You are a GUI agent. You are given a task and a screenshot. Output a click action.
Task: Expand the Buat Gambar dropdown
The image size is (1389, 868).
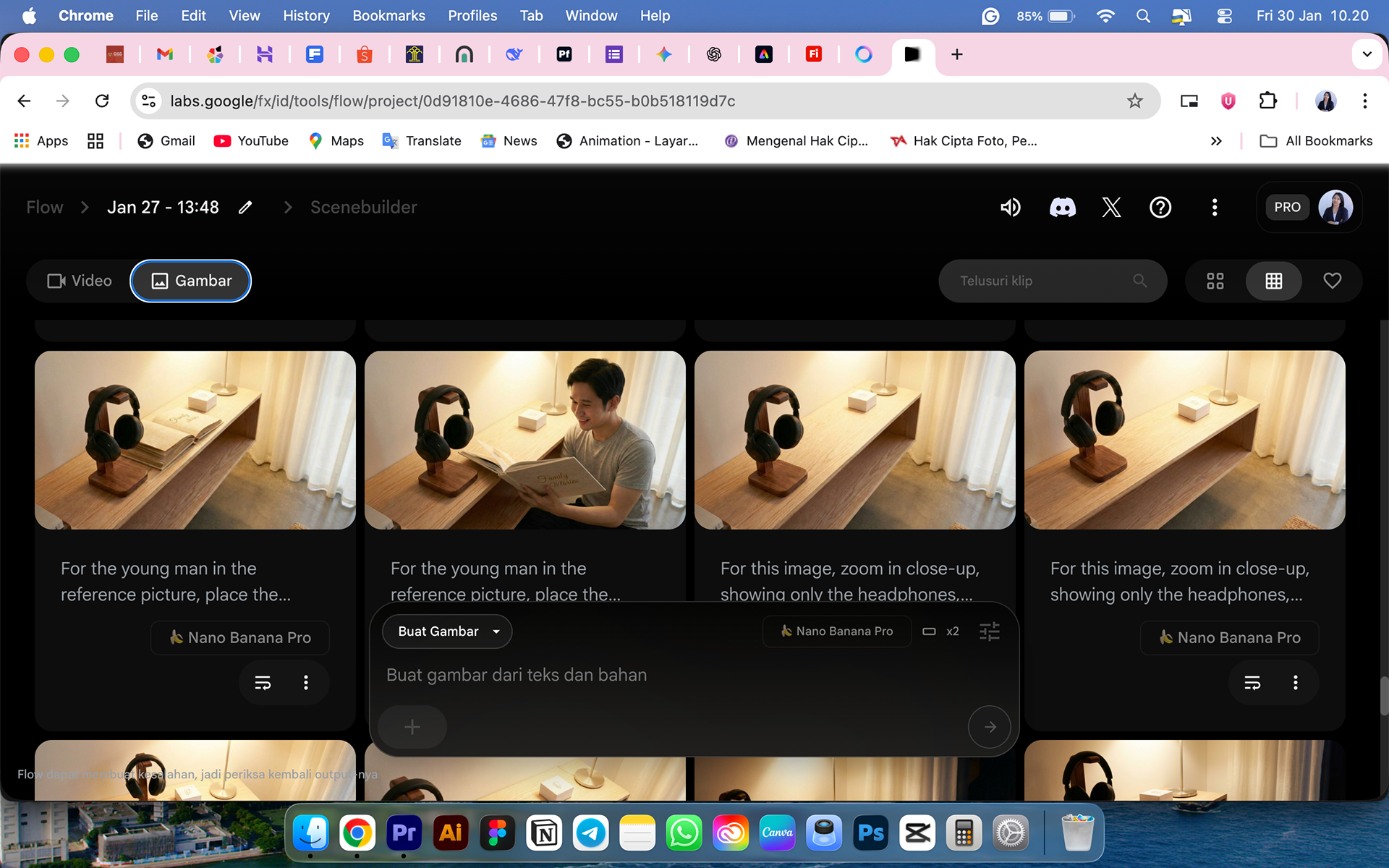coord(448,631)
